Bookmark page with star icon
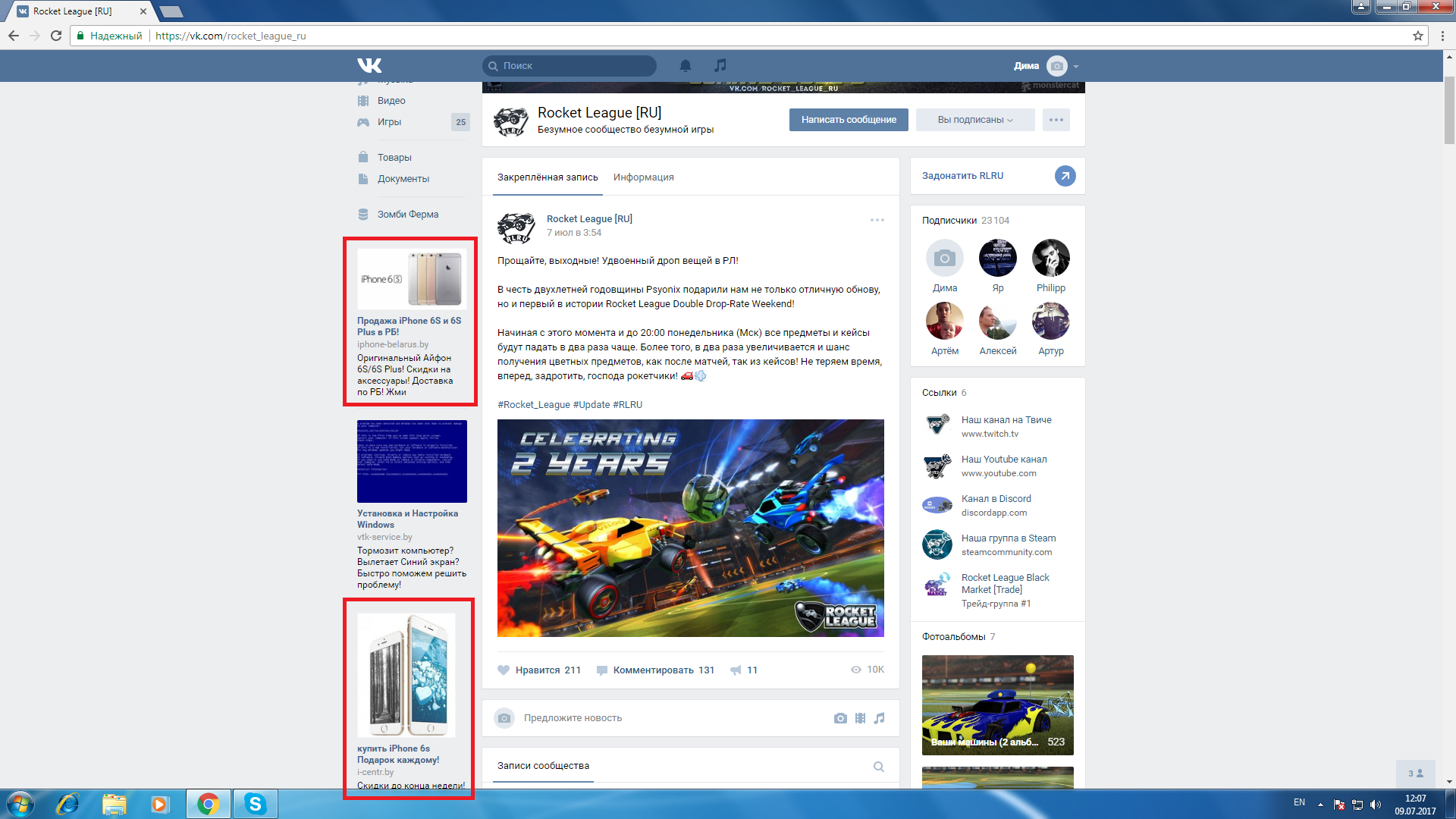This screenshot has width=1456, height=819. [1417, 36]
